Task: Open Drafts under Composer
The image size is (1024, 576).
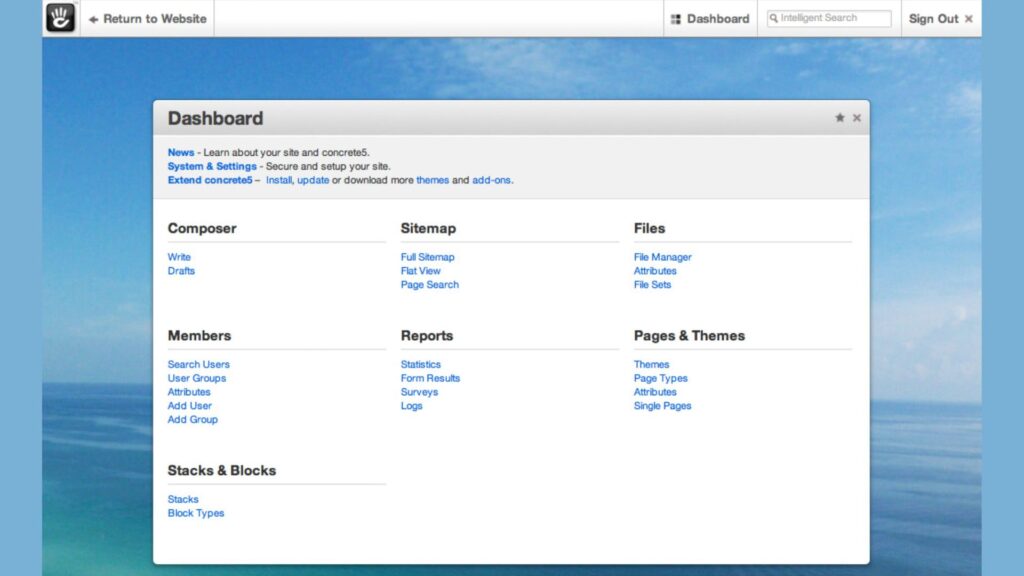Action: coord(181,270)
